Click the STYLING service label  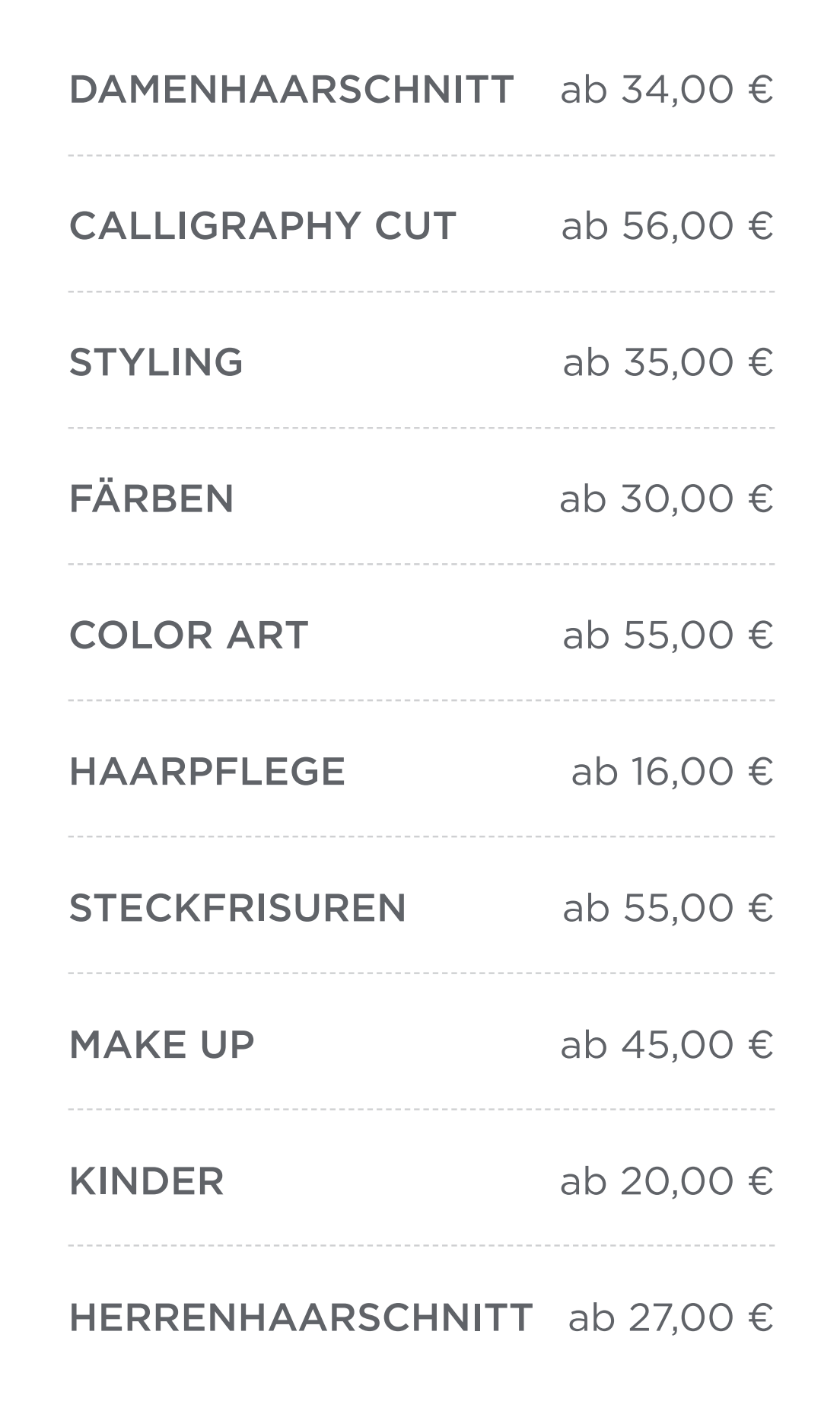click(x=156, y=362)
